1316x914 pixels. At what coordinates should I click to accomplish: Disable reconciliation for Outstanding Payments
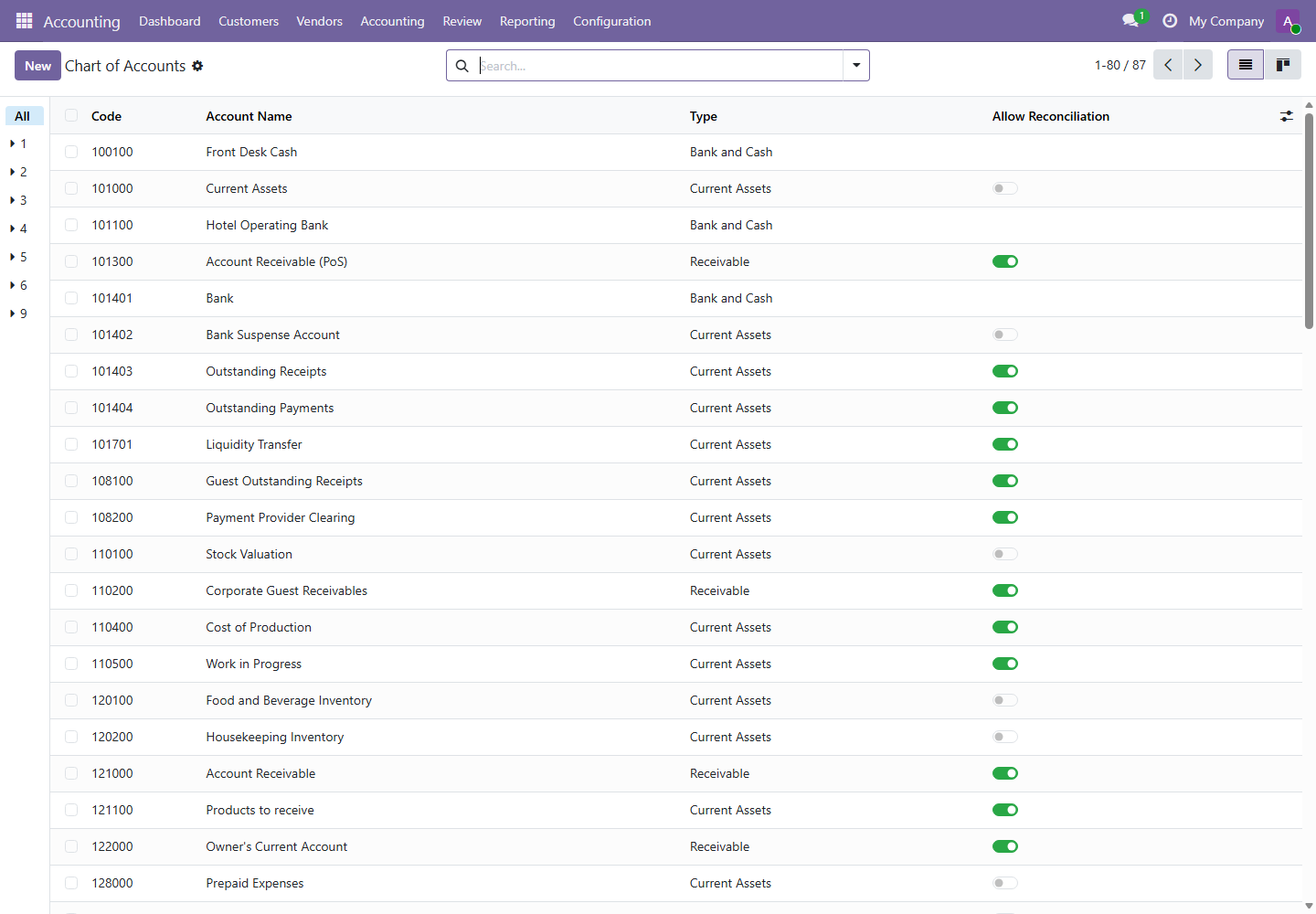[x=1005, y=408]
